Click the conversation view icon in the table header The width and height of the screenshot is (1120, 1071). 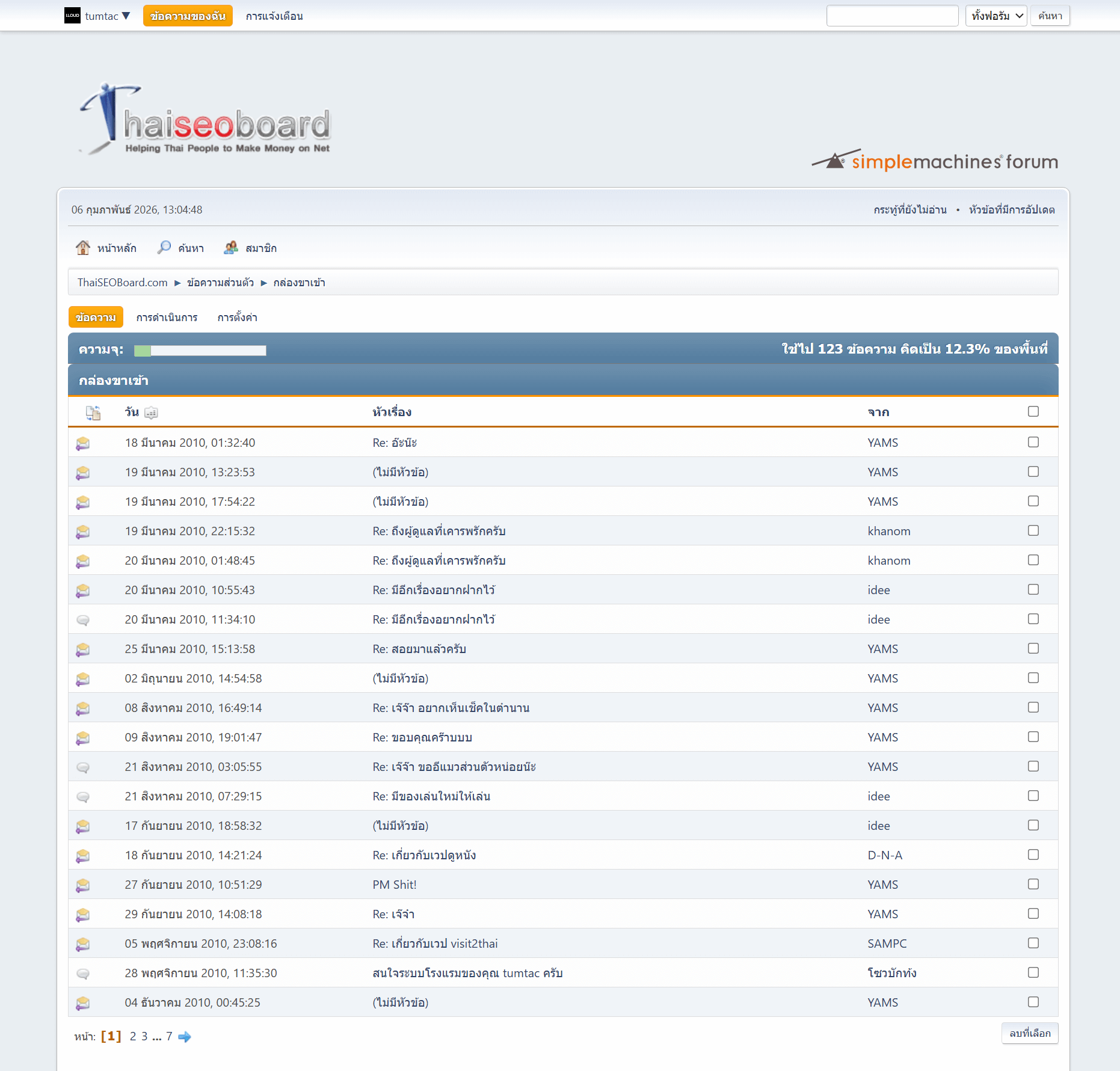pos(93,413)
